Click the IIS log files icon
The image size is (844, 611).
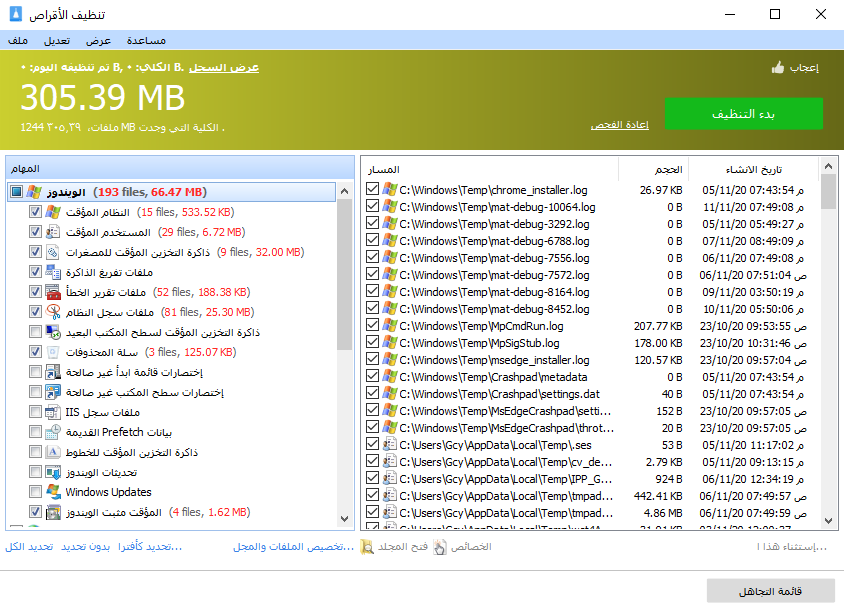(53, 412)
